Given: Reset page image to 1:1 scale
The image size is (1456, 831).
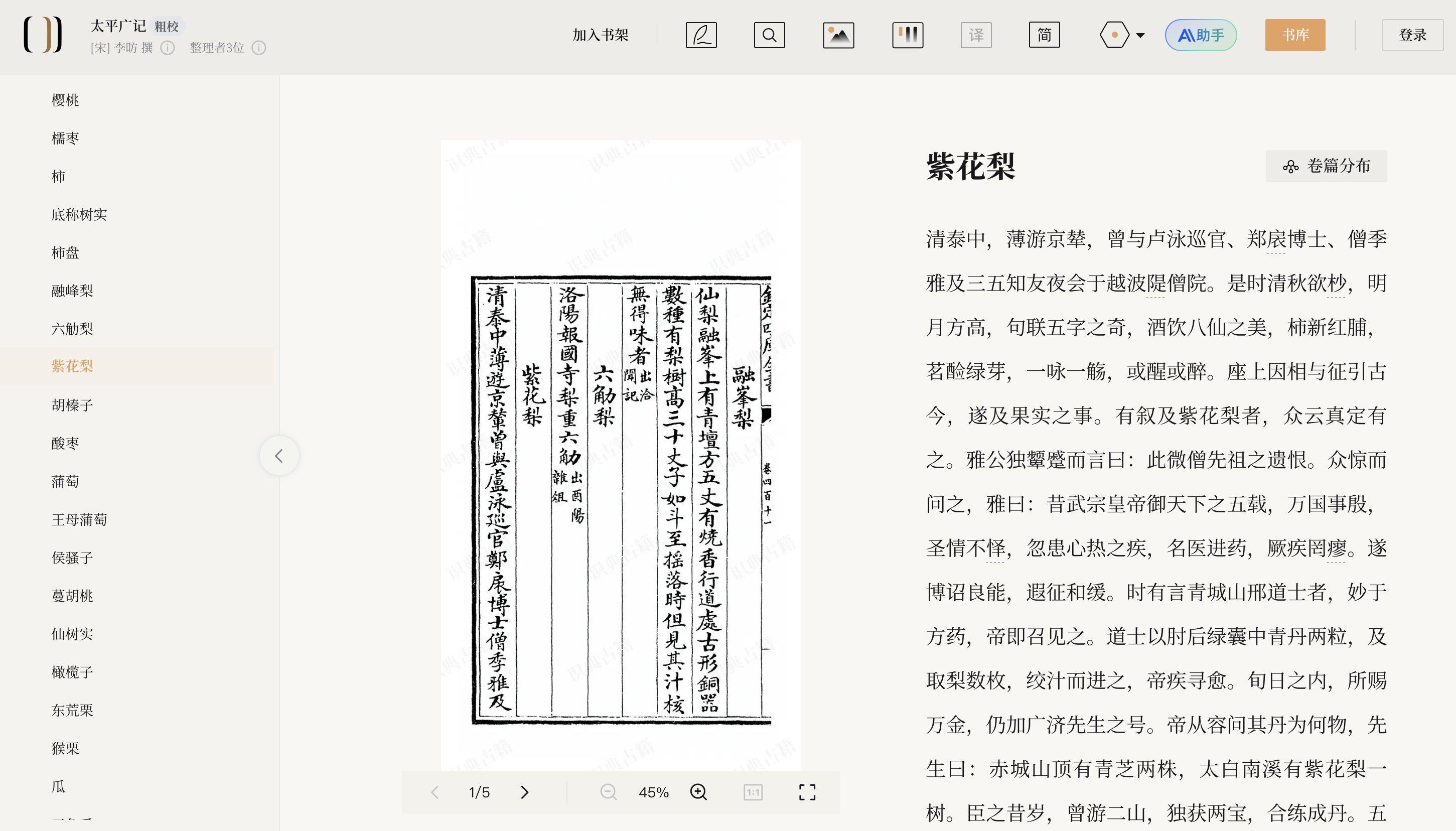Looking at the screenshot, I should pyautogui.click(x=753, y=792).
